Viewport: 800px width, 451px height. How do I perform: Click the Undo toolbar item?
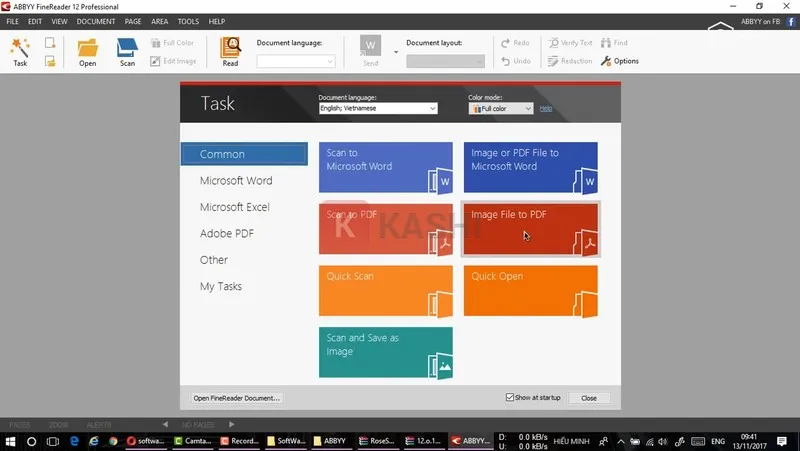[x=515, y=61]
